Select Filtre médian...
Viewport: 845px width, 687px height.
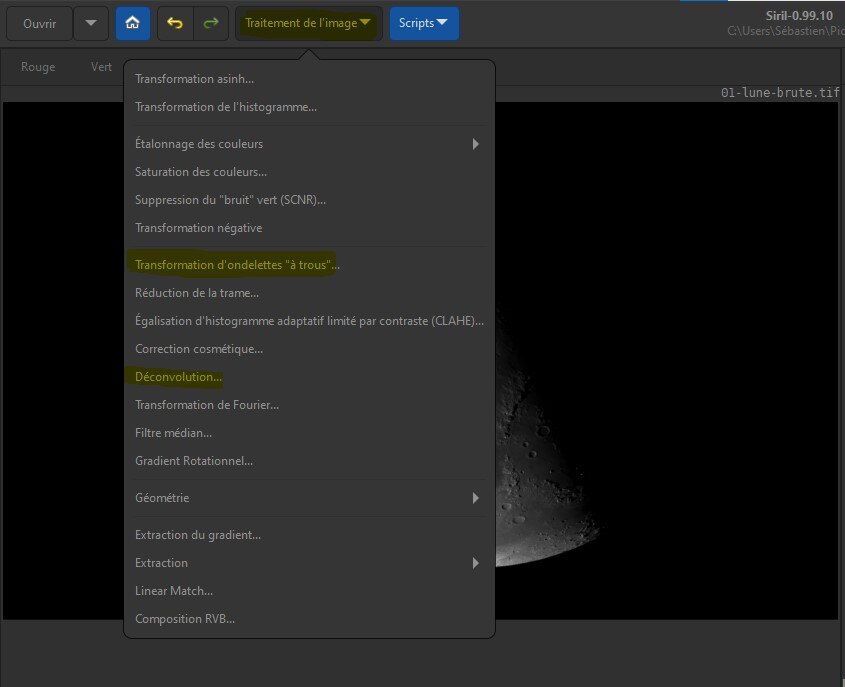(309, 433)
